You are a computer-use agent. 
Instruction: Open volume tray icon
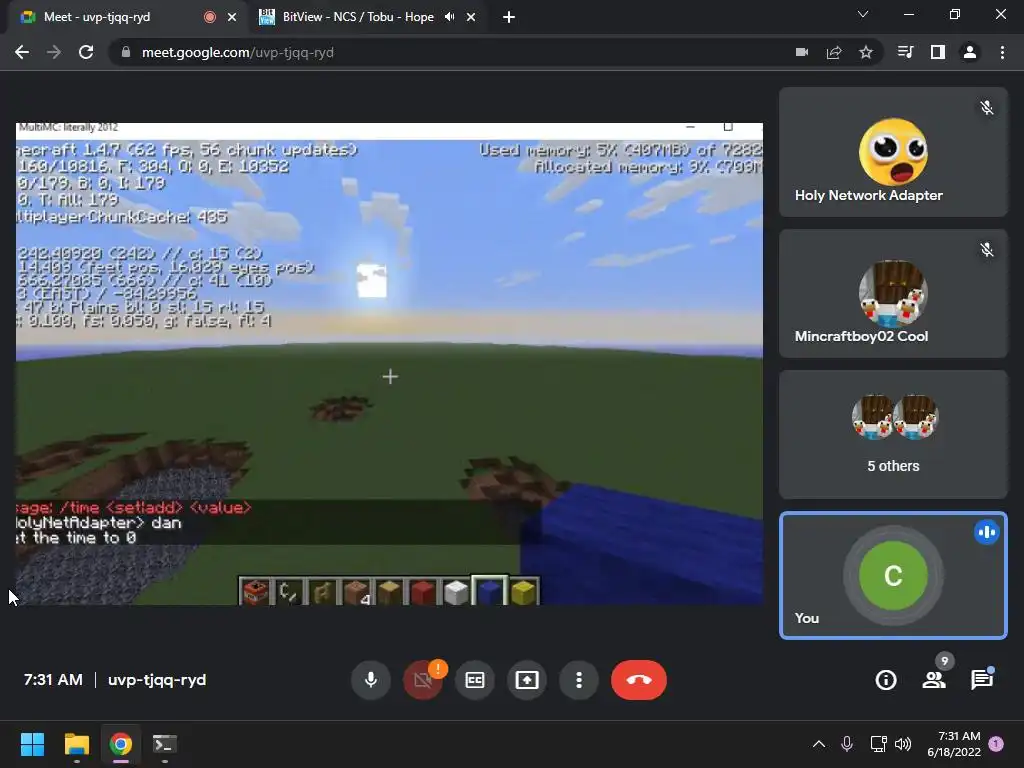coord(903,744)
